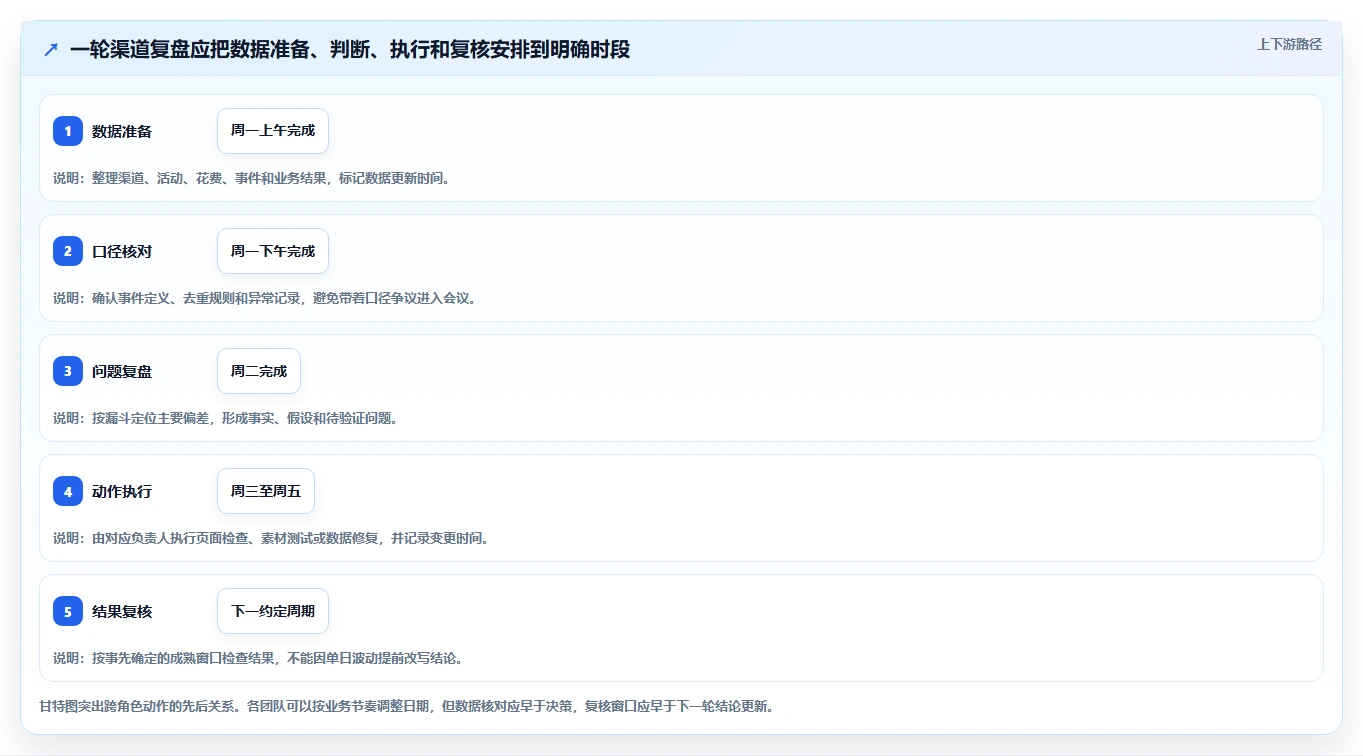The height and width of the screenshot is (756, 1363).
Task: Click the description starting 按漏斗定位主要偏差
Action: tap(225, 418)
